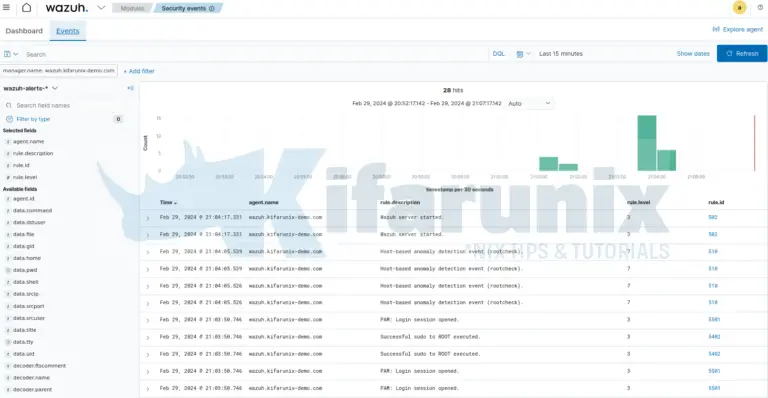Open the saved queries dropdown
The height and width of the screenshot is (398, 768).
(11, 54)
